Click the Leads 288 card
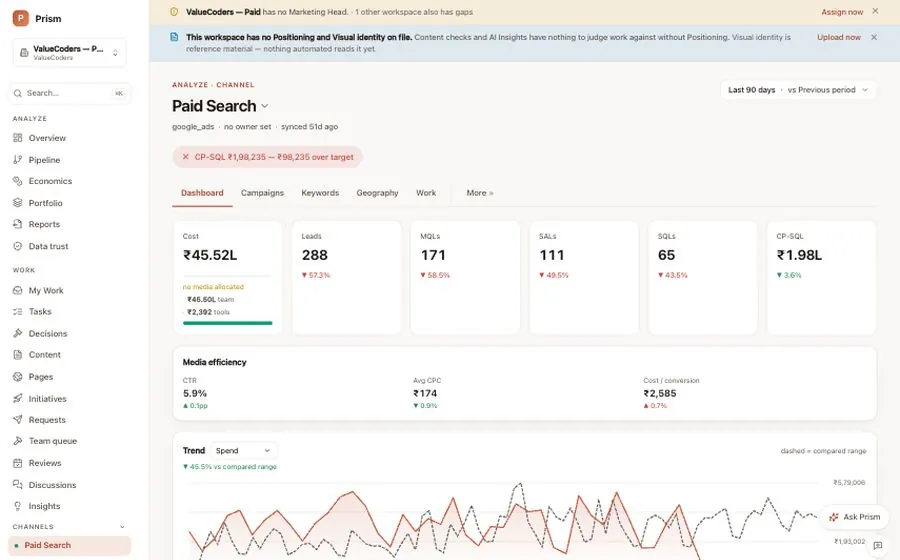This screenshot has height=560, width=900. tap(347, 277)
